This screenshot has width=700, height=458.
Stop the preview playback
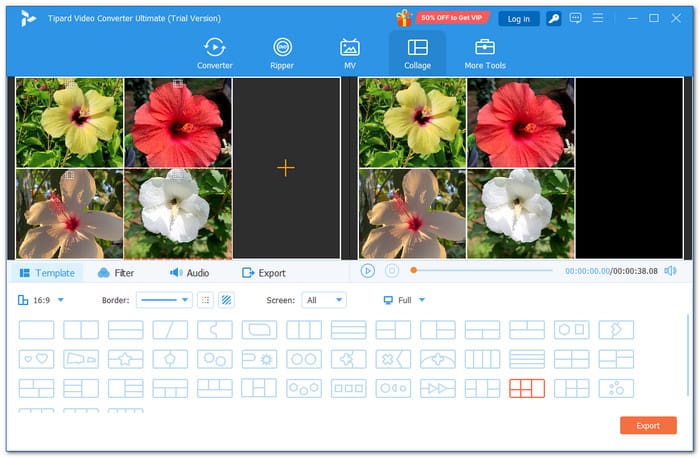coord(392,271)
